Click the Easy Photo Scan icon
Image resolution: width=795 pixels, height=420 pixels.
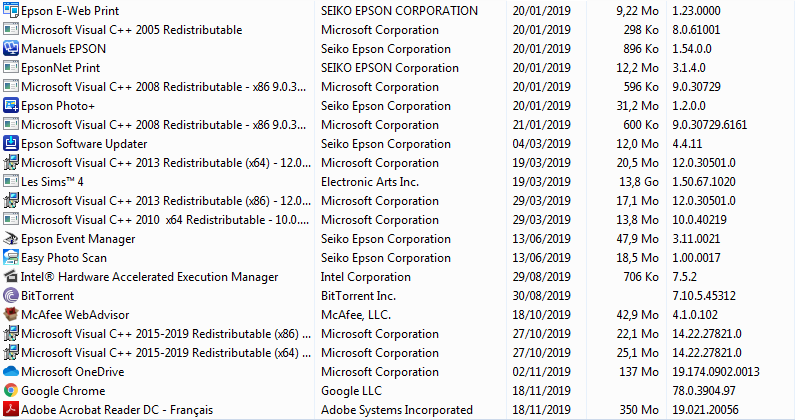point(11,258)
